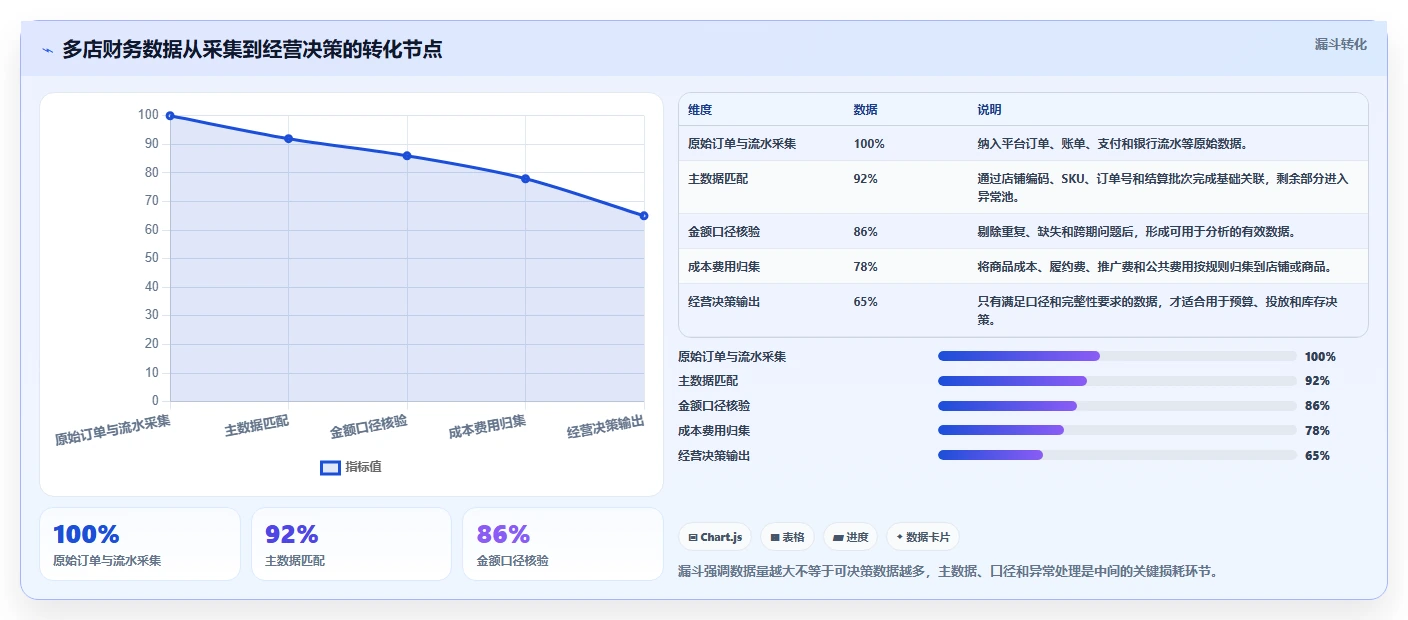Click the 65% value in the table
Image resolution: width=1408 pixels, height=620 pixels.
pos(865,302)
